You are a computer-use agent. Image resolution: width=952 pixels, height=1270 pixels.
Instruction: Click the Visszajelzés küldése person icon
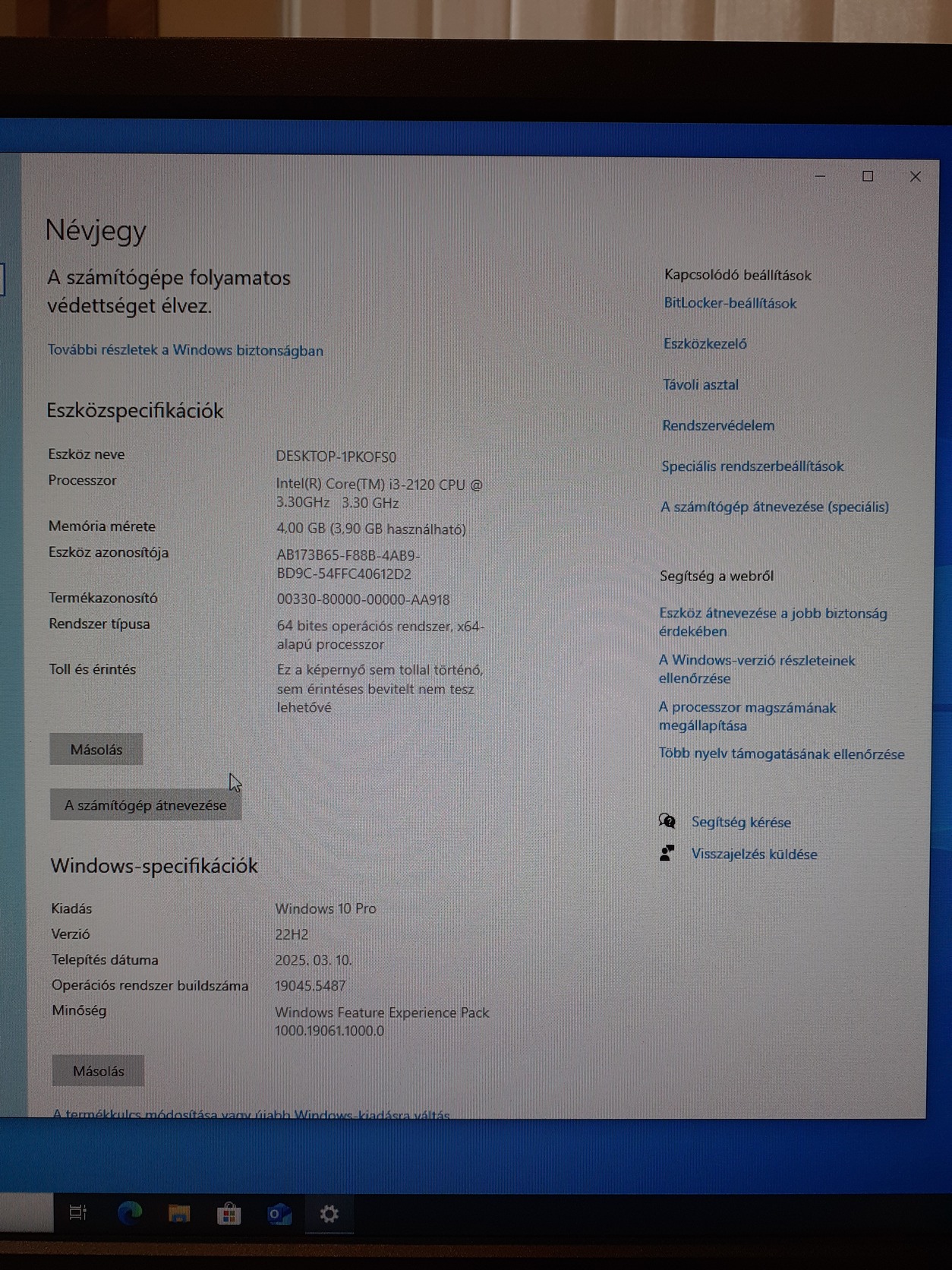[x=667, y=853]
